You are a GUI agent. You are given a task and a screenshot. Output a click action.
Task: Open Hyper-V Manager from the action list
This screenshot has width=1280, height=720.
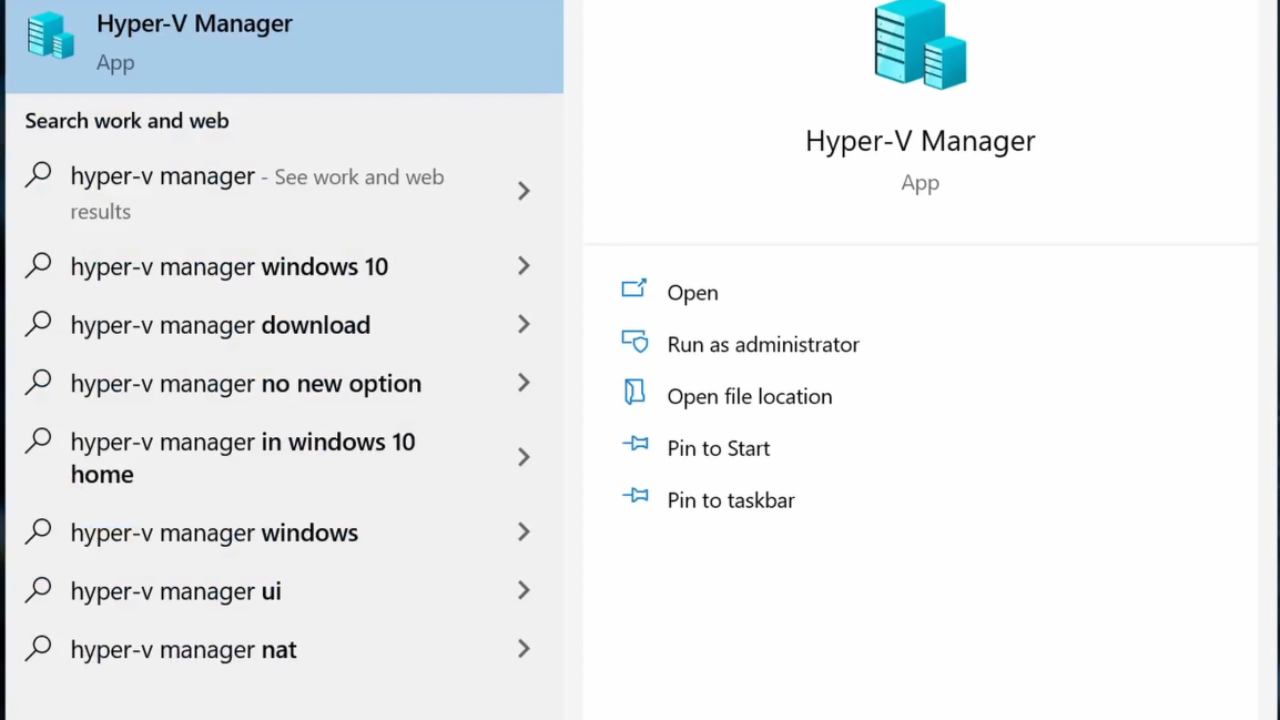pos(692,292)
